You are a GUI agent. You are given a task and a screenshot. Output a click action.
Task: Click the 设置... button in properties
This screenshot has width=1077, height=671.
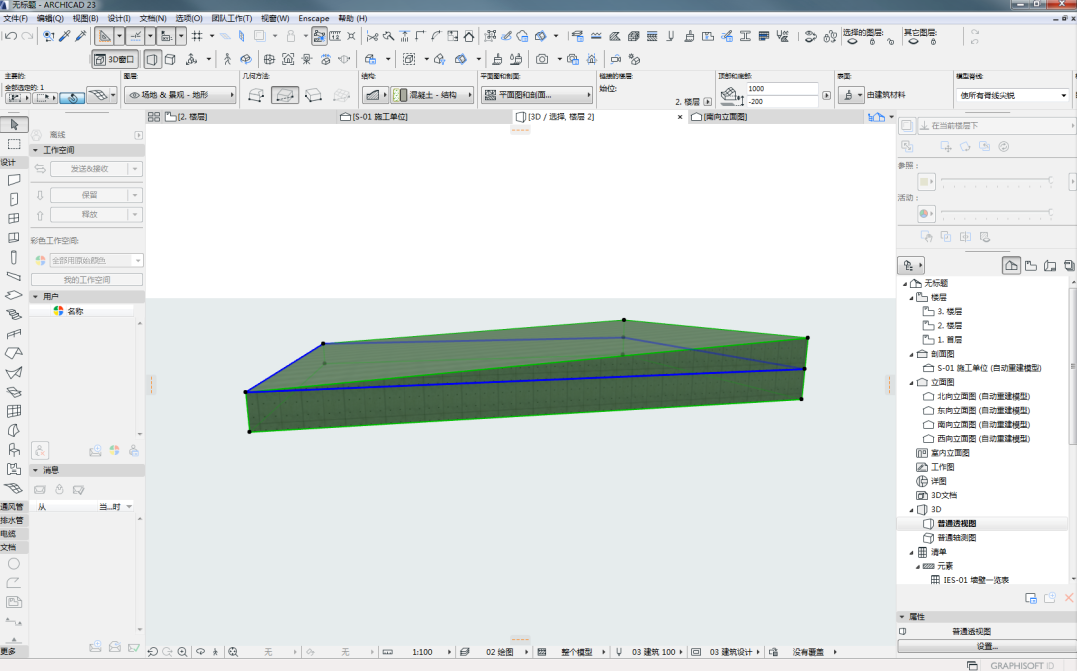click(x=987, y=646)
